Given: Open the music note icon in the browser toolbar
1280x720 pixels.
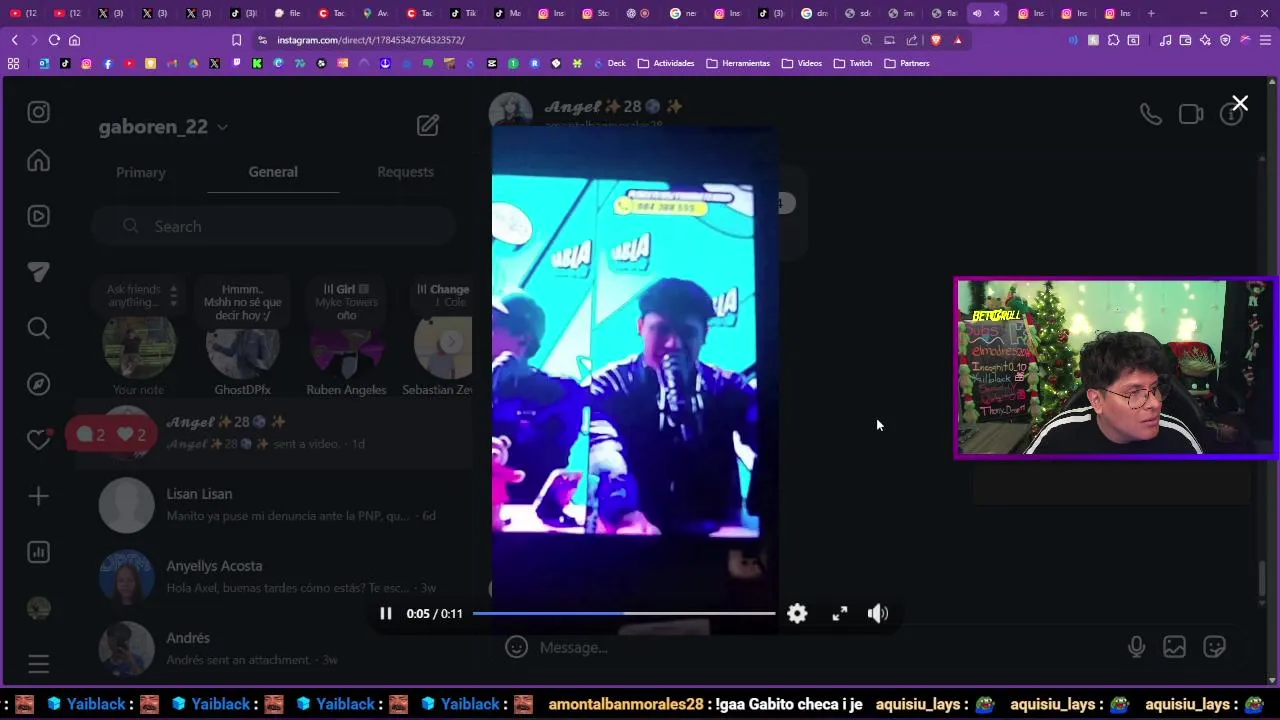Looking at the screenshot, I should (1165, 40).
